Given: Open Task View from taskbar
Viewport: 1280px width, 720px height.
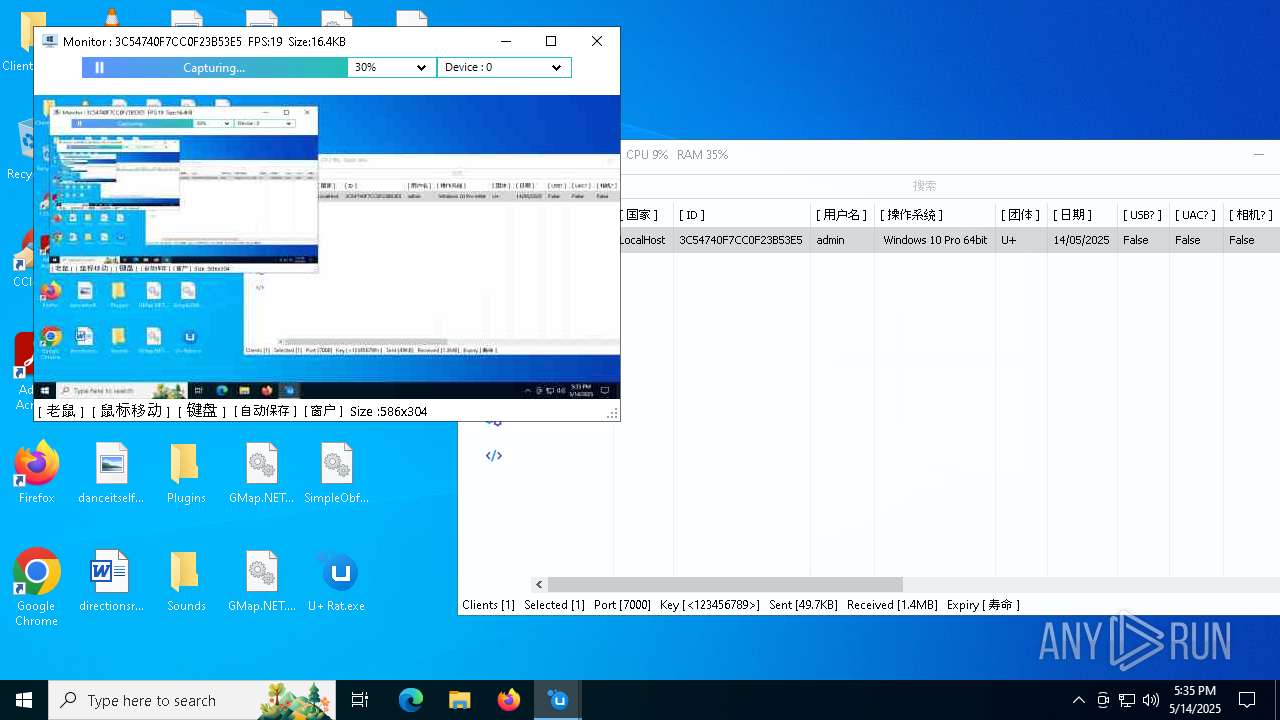Looking at the screenshot, I should tap(360, 700).
